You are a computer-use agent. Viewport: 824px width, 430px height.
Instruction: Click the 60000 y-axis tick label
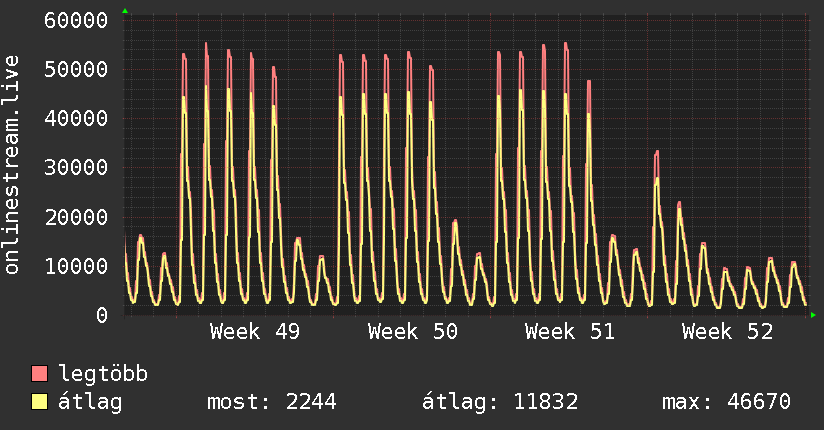click(76, 21)
